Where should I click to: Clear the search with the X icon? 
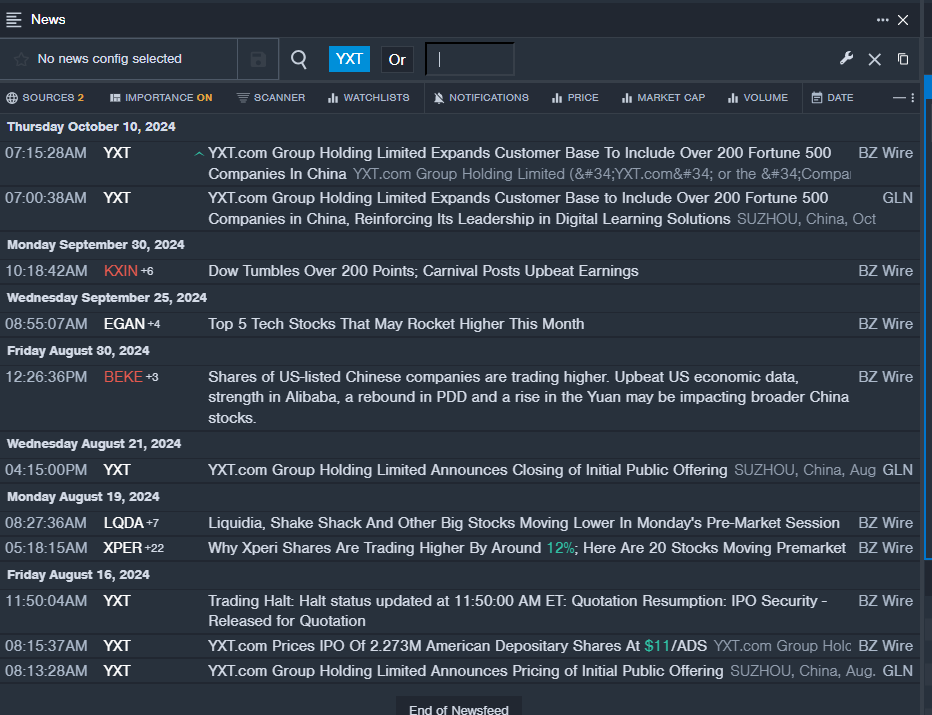pyautogui.click(x=875, y=59)
